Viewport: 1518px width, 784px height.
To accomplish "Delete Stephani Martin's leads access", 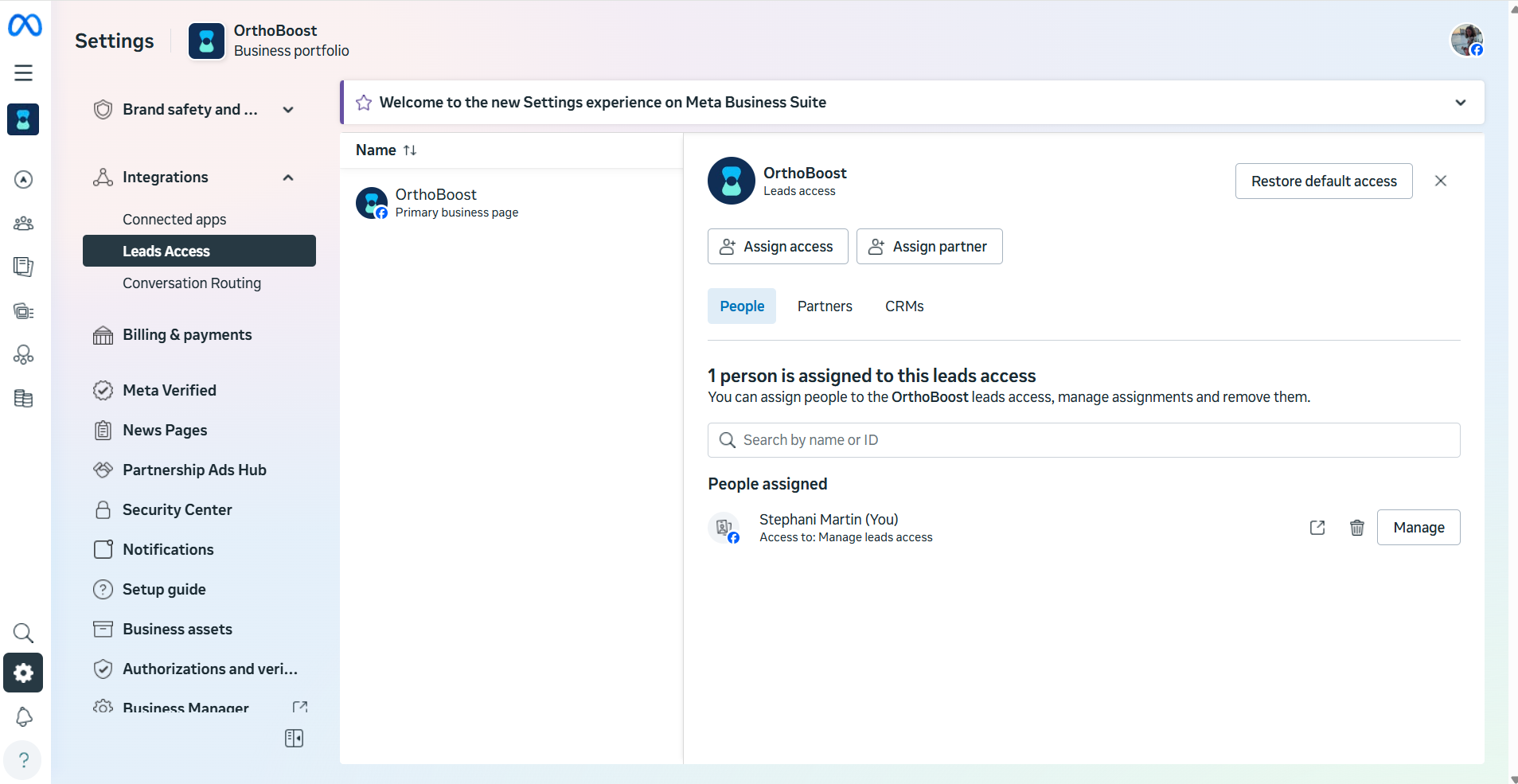I will point(1357,527).
